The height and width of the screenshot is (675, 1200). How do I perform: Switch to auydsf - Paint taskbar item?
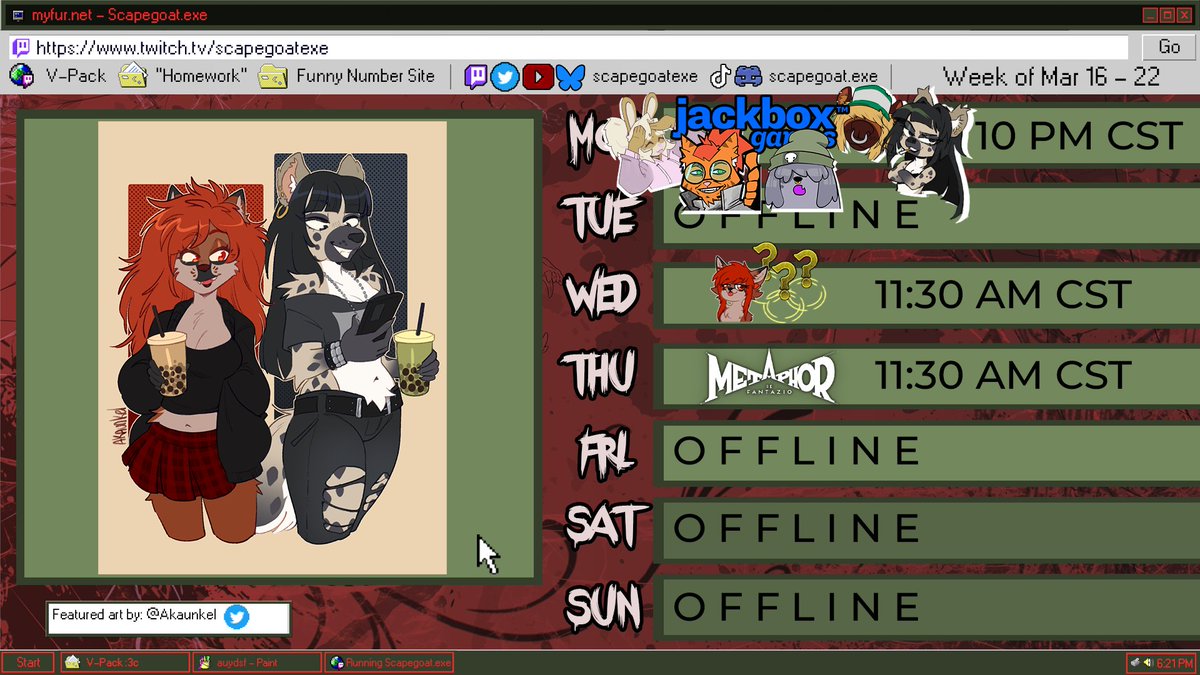pos(258,662)
